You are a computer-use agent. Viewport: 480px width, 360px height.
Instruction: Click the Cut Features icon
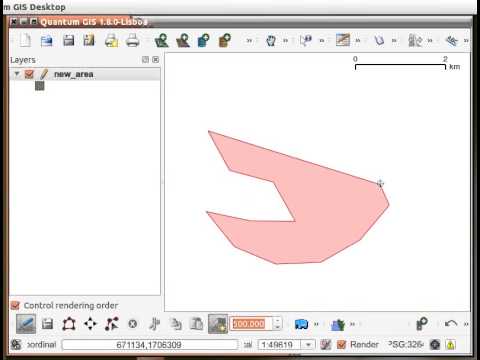click(x=154, y=324)
